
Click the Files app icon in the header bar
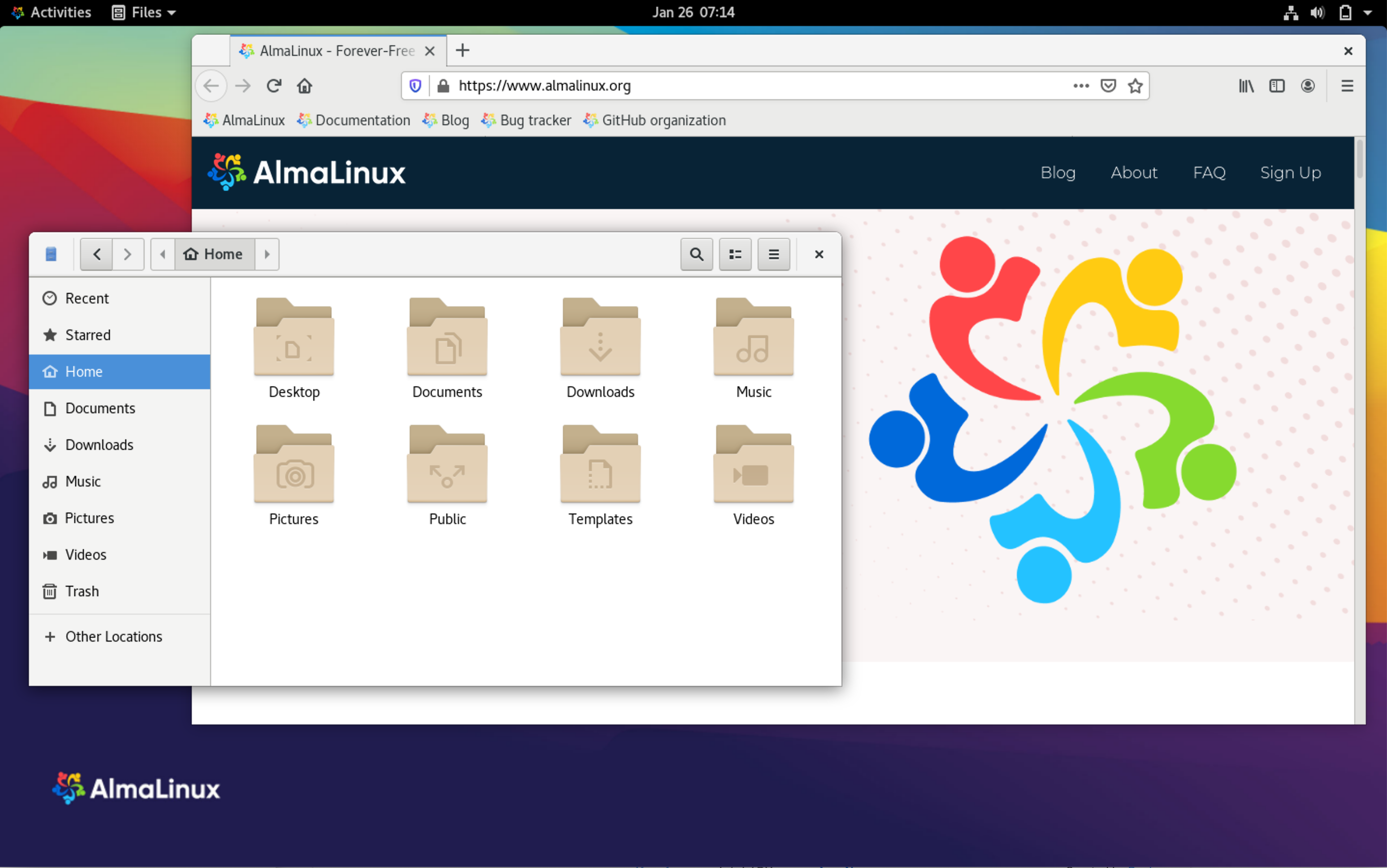51,254
